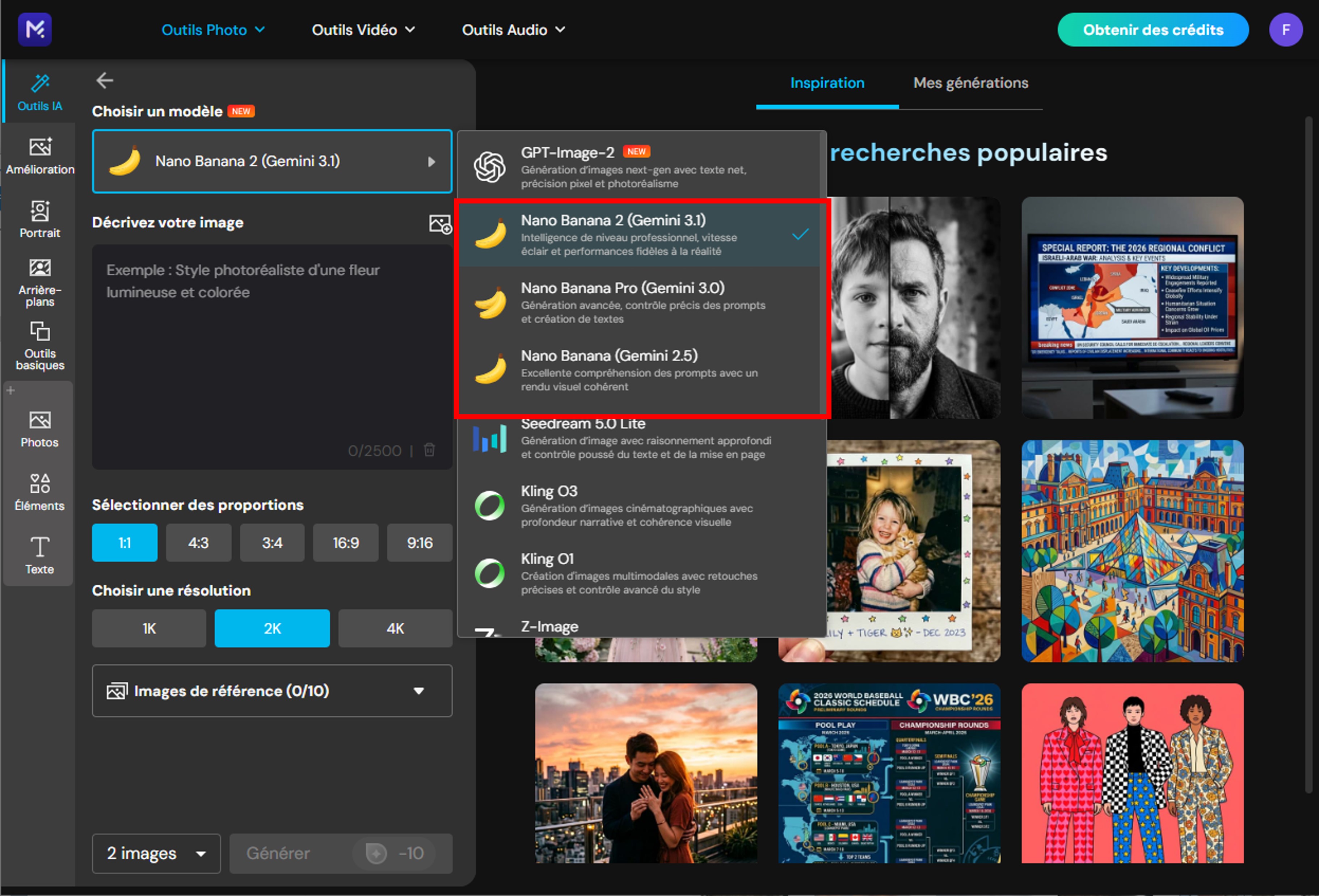Expand the Outils Vidéo menu

363,30
